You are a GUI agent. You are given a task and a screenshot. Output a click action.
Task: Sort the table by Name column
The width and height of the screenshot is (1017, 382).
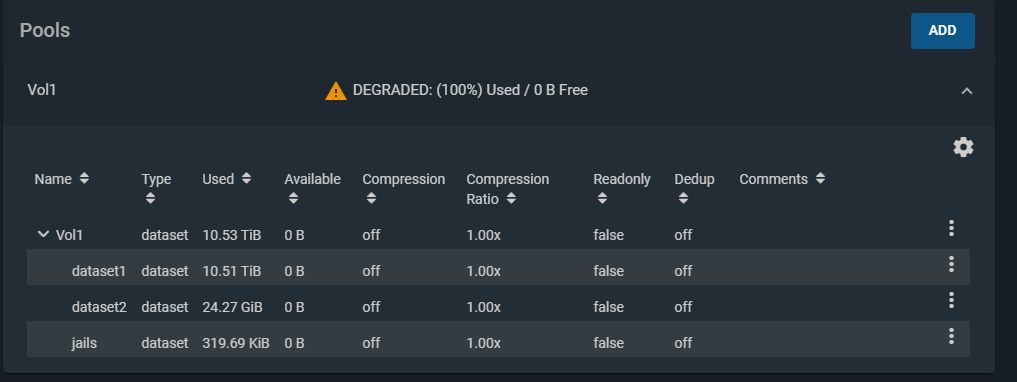tap(84, 178)
